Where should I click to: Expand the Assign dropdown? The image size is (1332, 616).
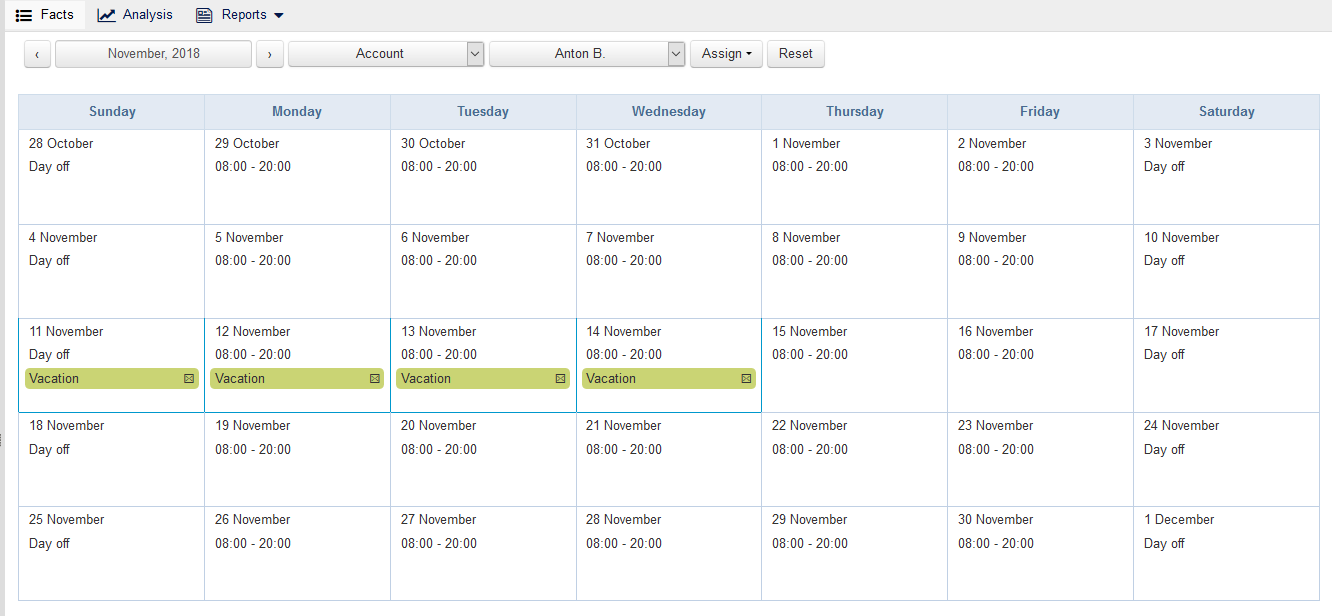pos(726,53)
